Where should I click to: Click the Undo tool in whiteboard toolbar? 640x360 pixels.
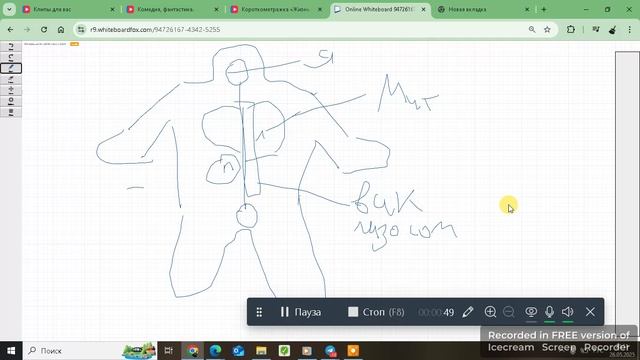click(x=11, y=47)
